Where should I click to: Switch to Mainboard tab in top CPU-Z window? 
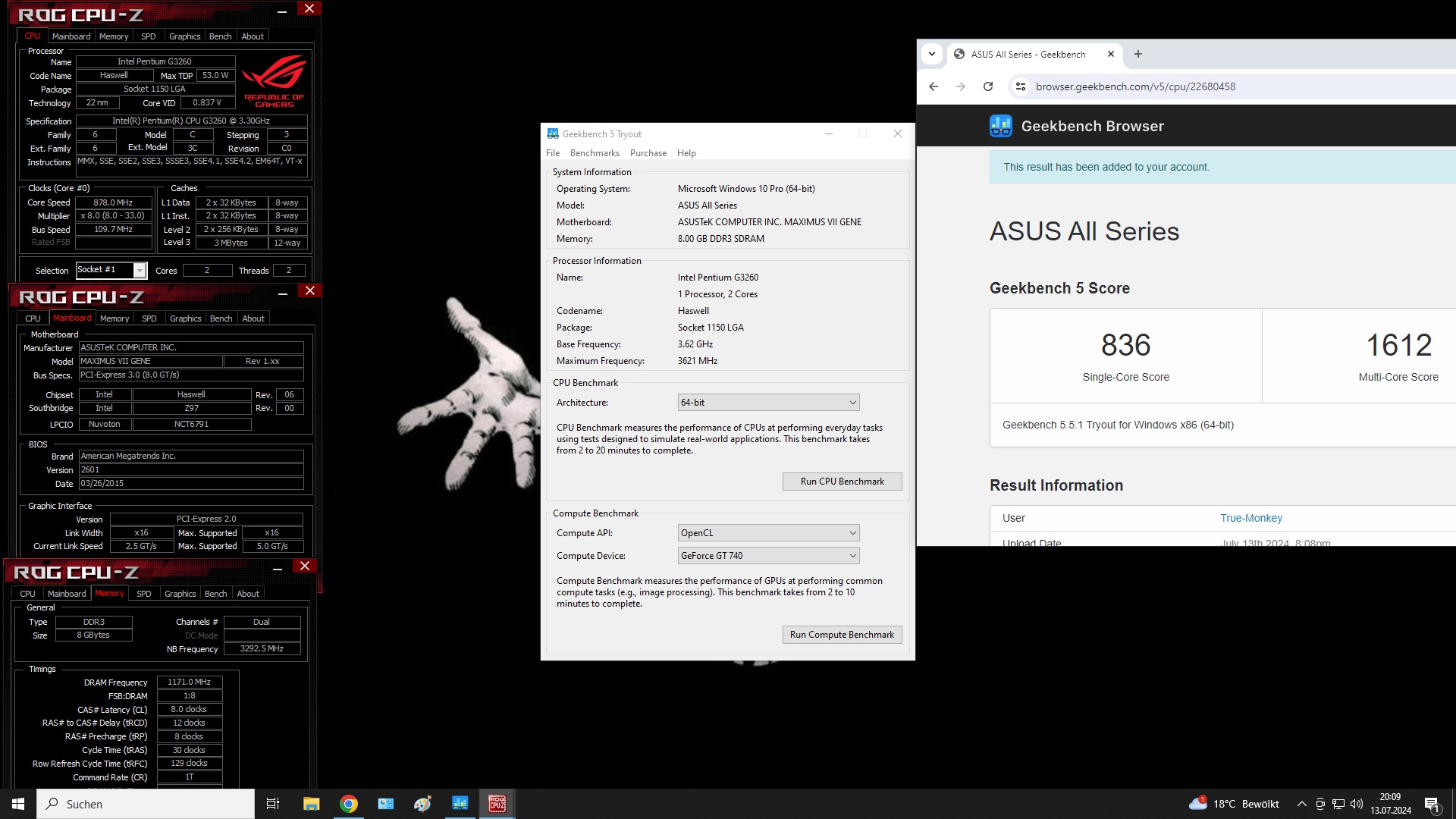[71, 36]
